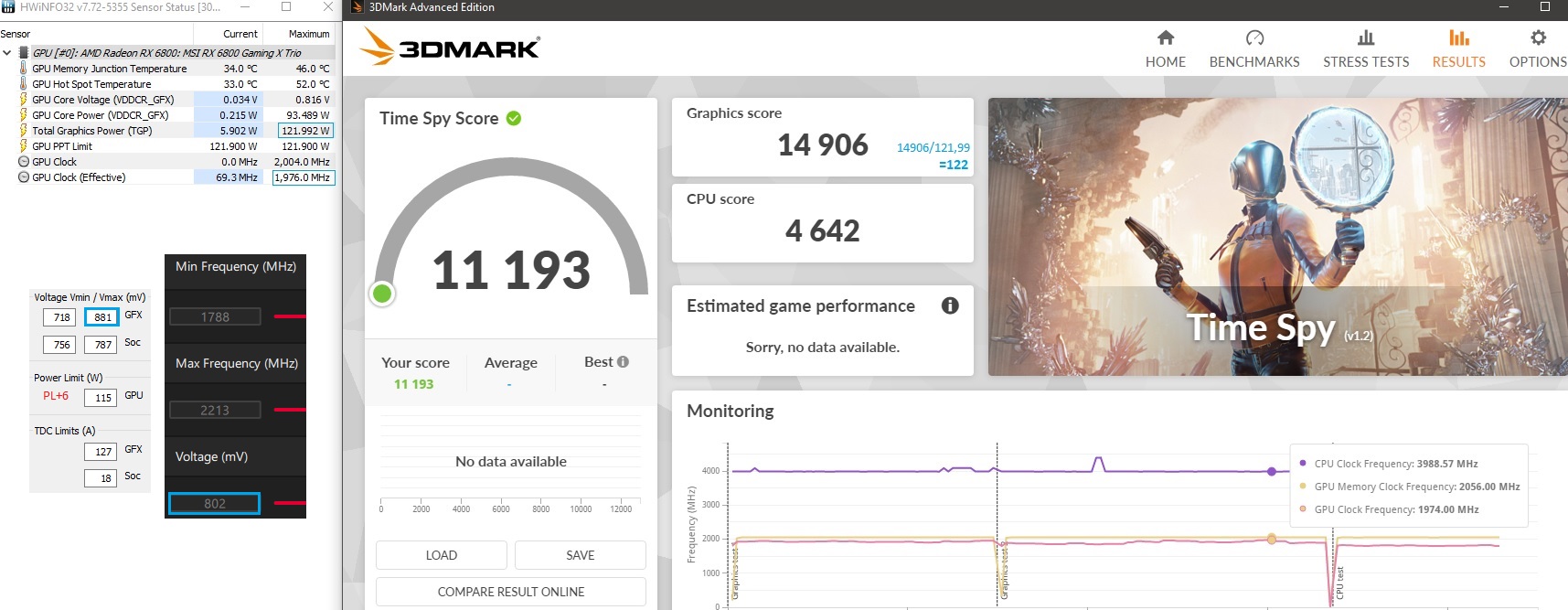Click COMPARE RESULT ONLINE
The height and width of the screenshot is (610, 1568).
[511, 592]
